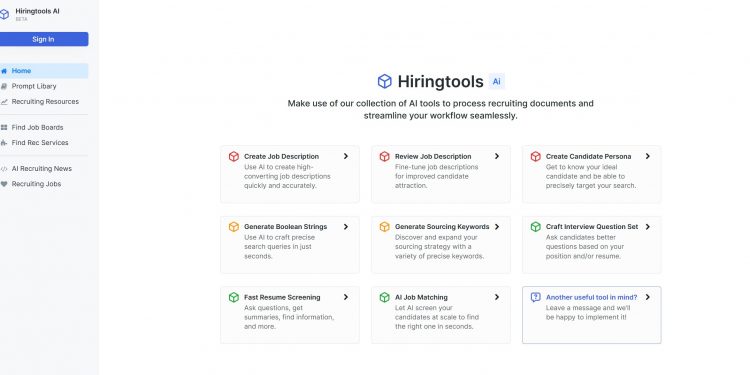Viewport: 750px width, 375px height.
Task: Click the Sign In button
Action: pos(44,39)
